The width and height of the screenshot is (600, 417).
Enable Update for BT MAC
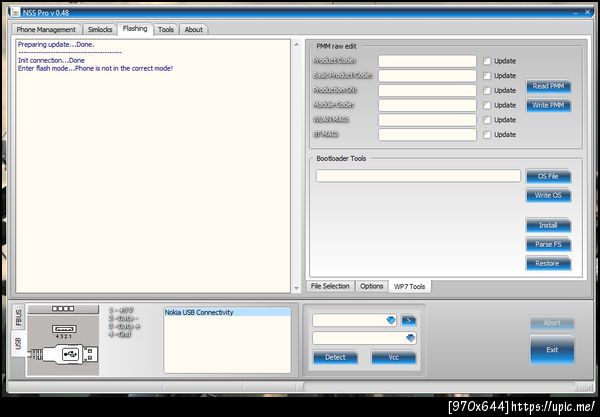tap(487, 135)
